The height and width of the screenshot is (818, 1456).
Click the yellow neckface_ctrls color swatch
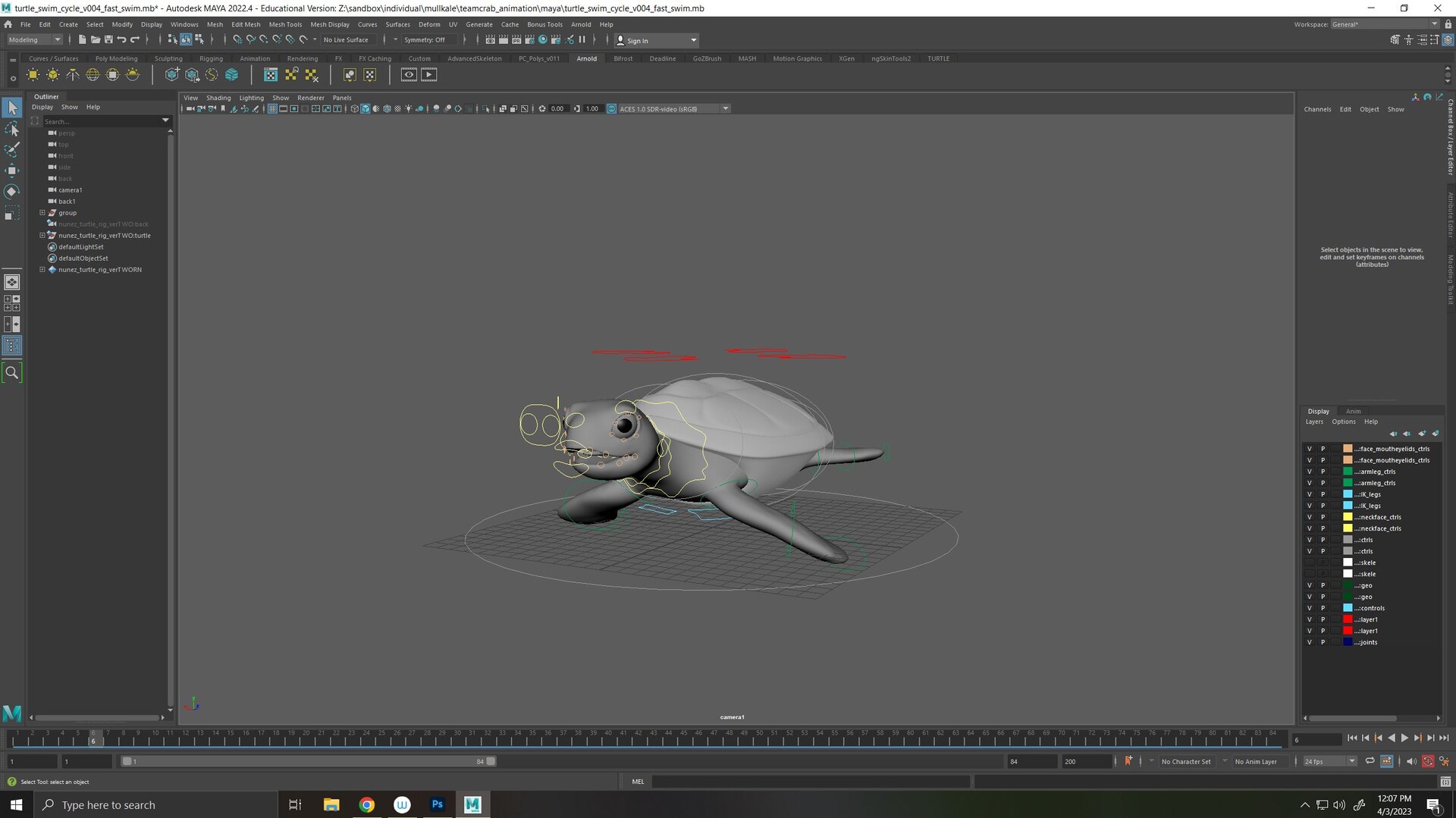[1348, 517]
